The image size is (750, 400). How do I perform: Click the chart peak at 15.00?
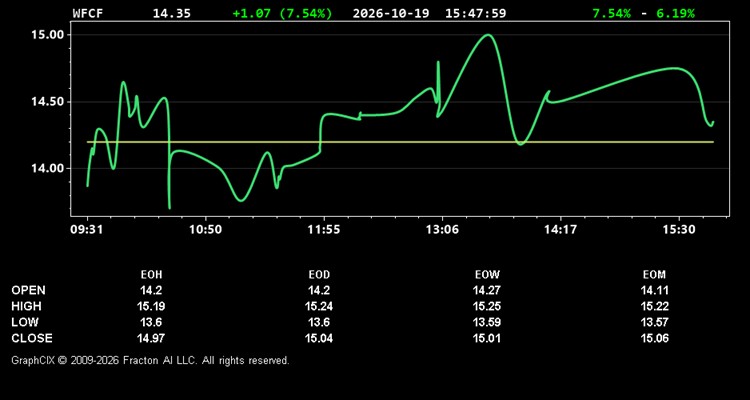coord(487,35)
